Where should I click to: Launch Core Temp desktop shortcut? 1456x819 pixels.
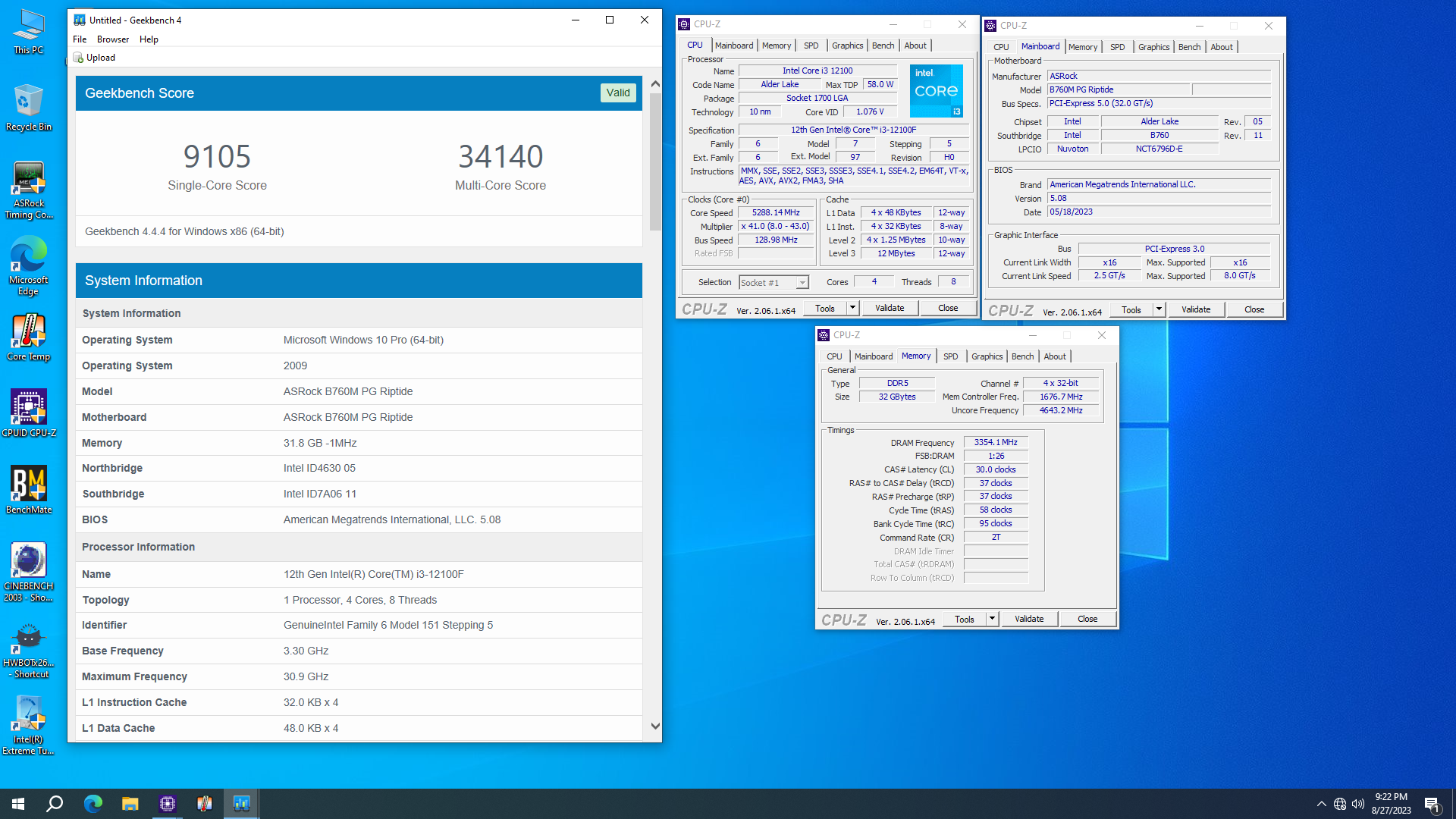click(29, 338)
